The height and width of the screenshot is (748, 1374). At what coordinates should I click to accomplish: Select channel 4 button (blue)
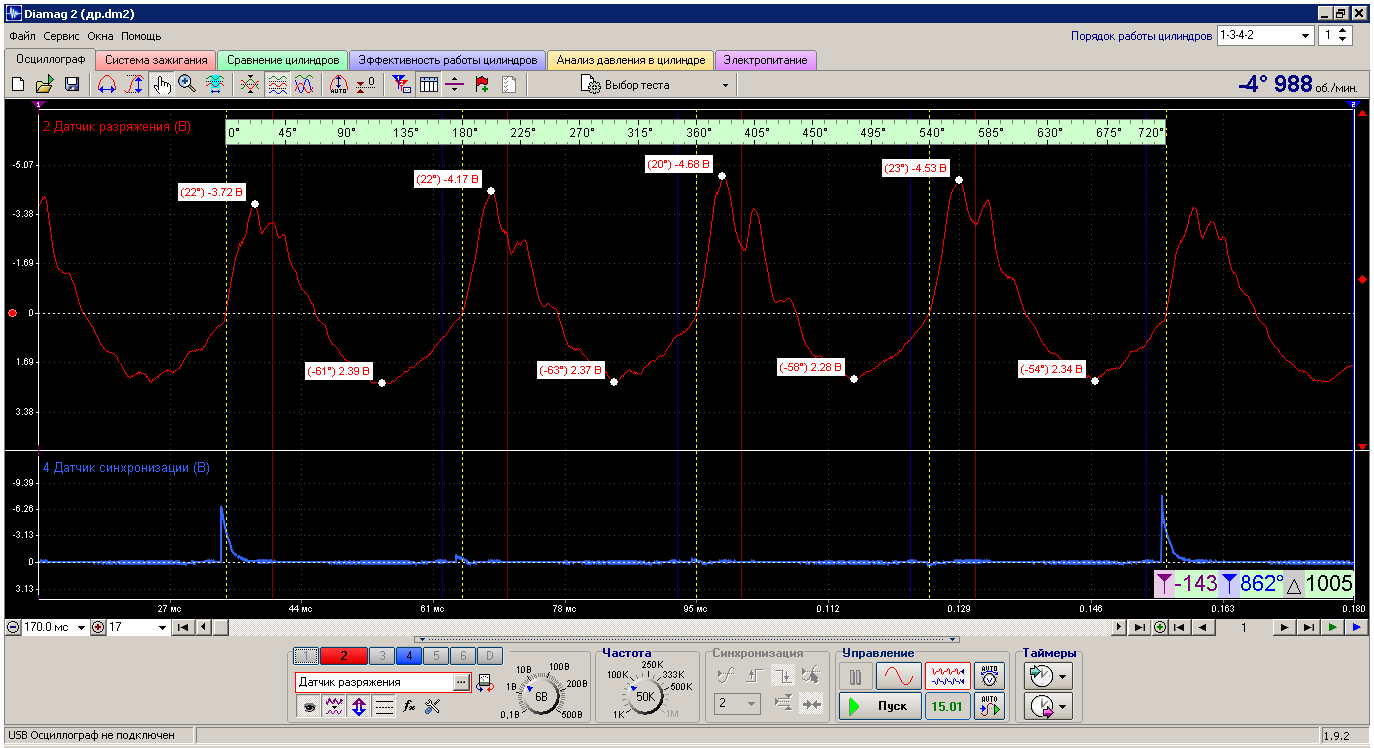pos(407,656)
